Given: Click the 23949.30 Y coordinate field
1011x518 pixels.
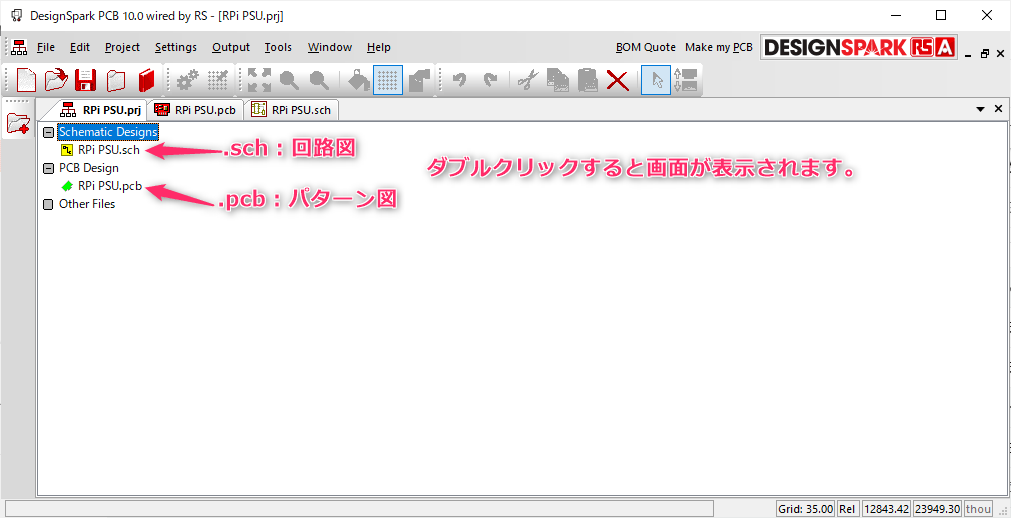Looking at the screenshot, I should (937, 508).
